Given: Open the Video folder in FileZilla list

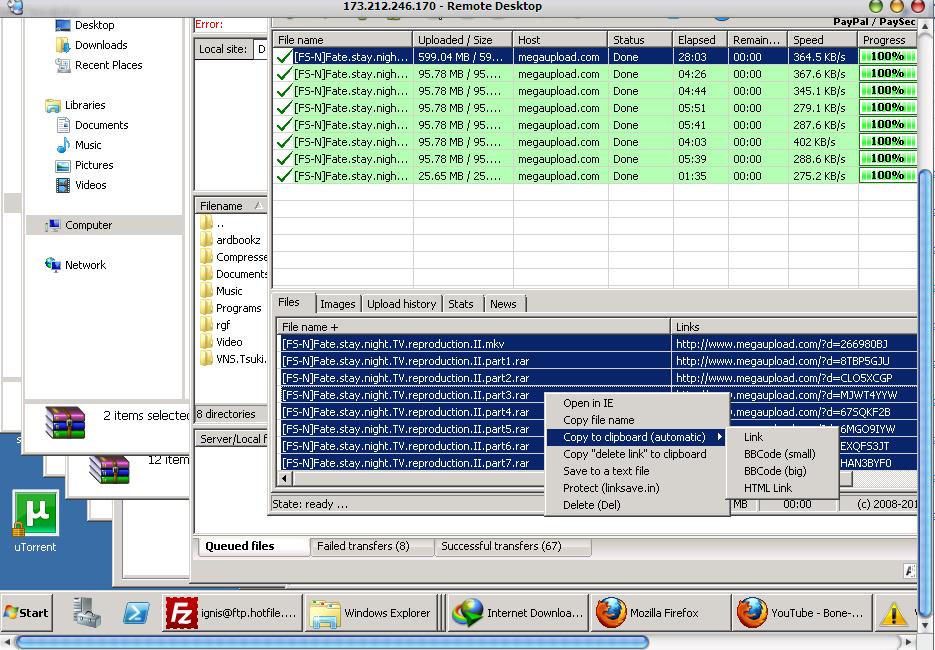Looking at the screenshot, I should (221, 342).
